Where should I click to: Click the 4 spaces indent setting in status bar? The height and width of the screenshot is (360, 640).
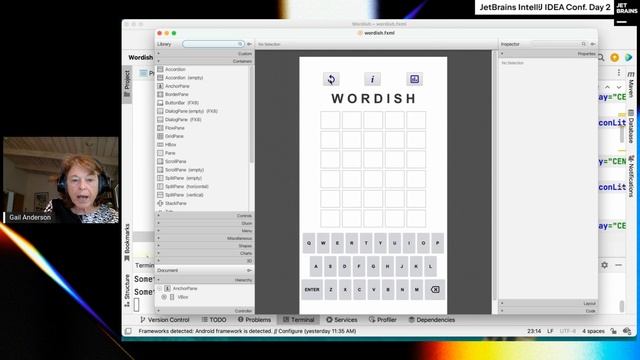coord(593,331)
